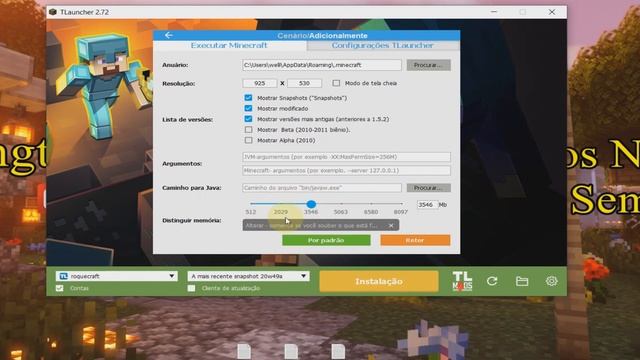This screenshot has width=640, height=360.
Task: Click the JVM arguments field
Action: click(x=346, y=157)
